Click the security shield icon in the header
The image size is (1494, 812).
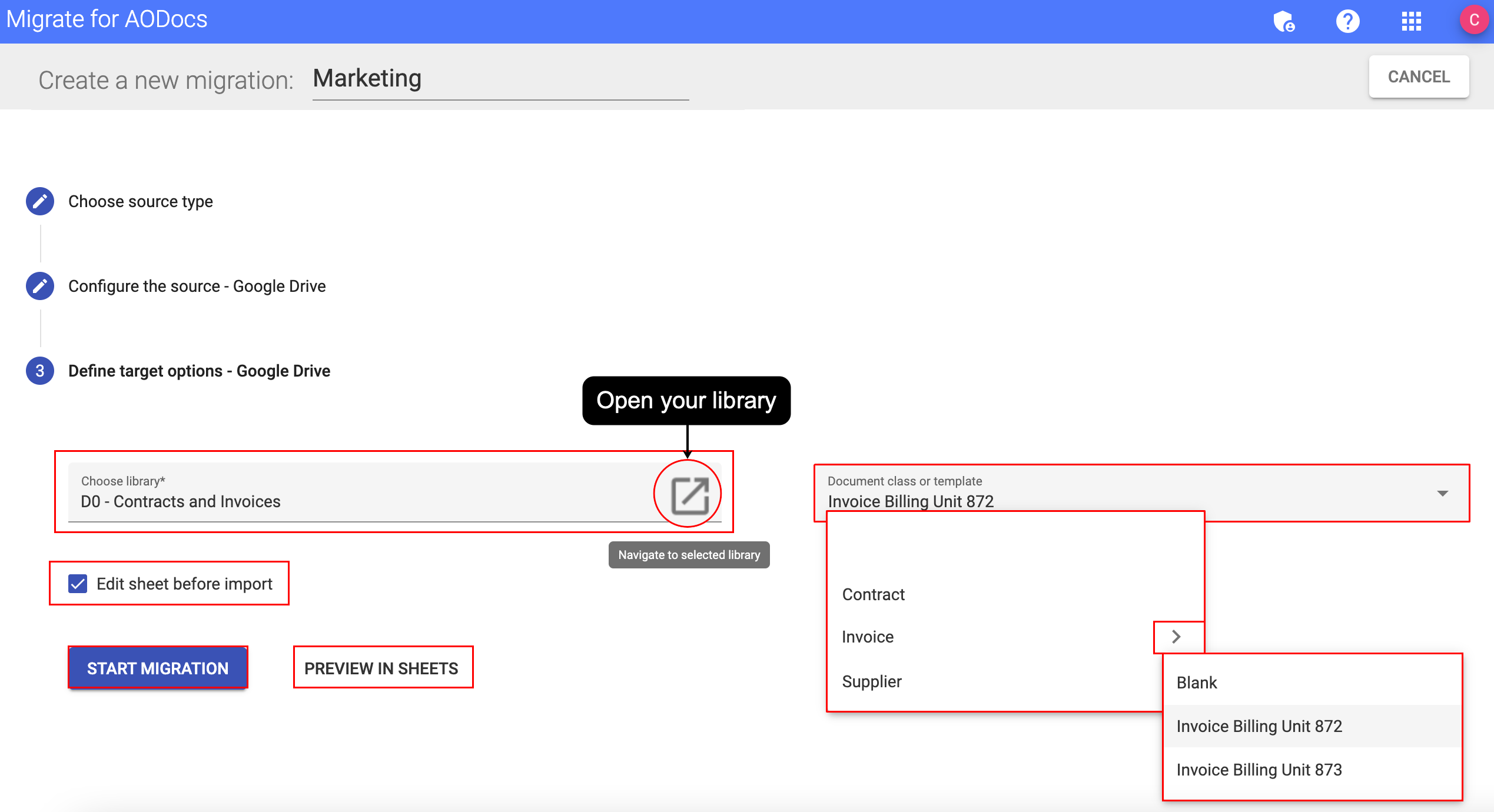tap(1283, 21)
